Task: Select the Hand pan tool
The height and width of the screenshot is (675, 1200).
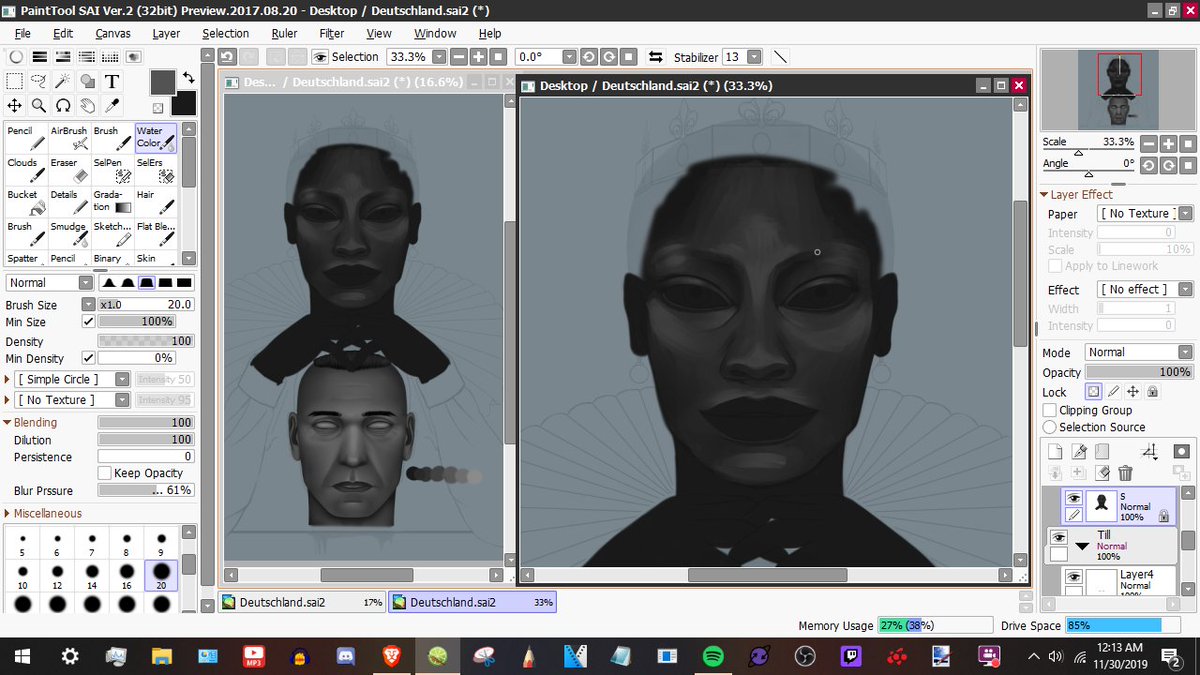Action: (x=88, y=105)
